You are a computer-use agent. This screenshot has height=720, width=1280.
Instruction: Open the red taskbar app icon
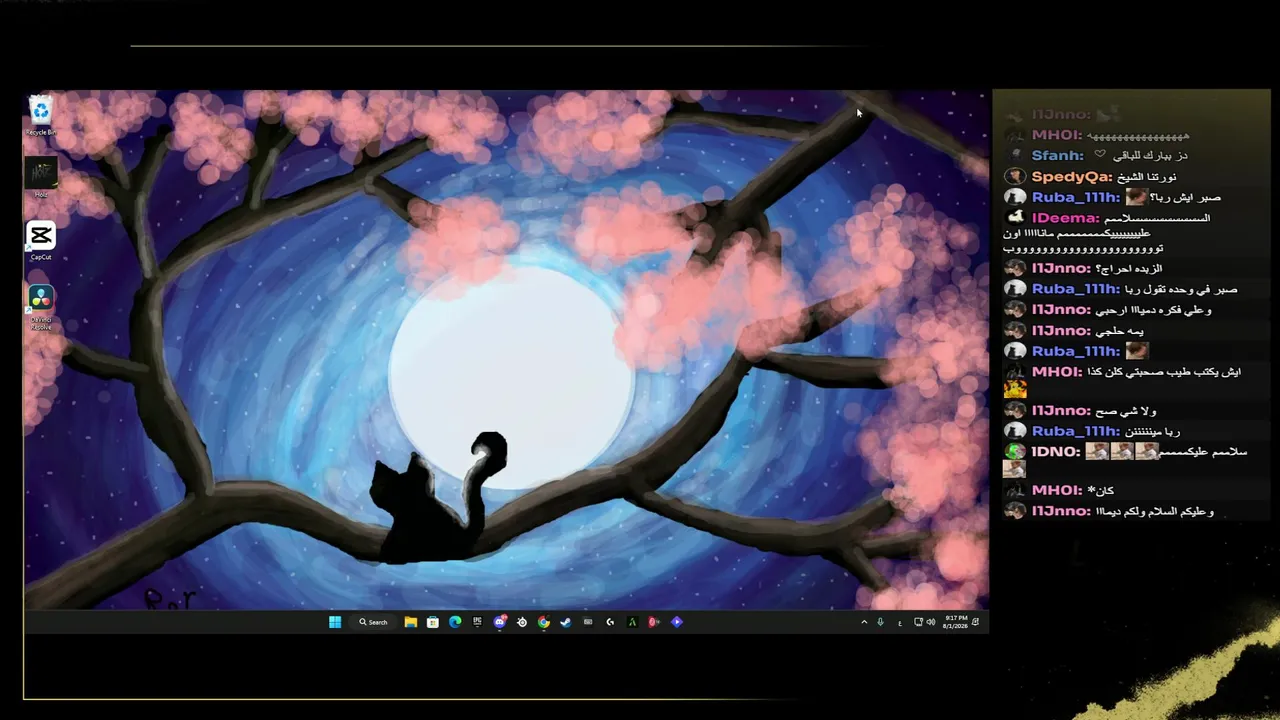[654, 622]
